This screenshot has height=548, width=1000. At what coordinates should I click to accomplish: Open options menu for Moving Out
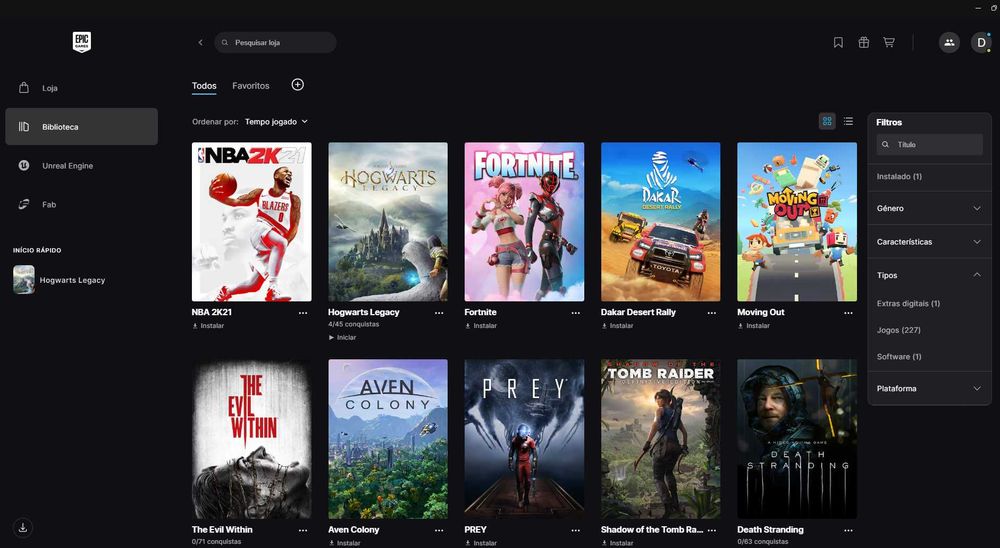[848, 313]
